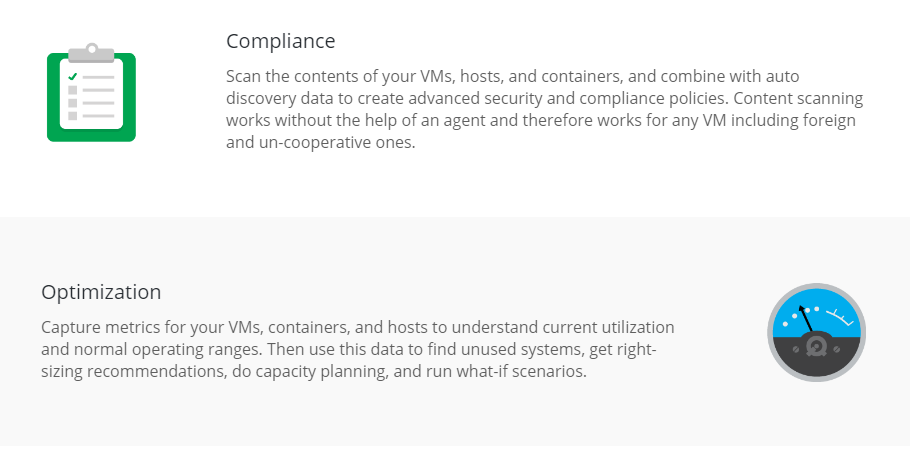Click the Optimization gauge icon

pyautogui.click(x=816, y=332)
